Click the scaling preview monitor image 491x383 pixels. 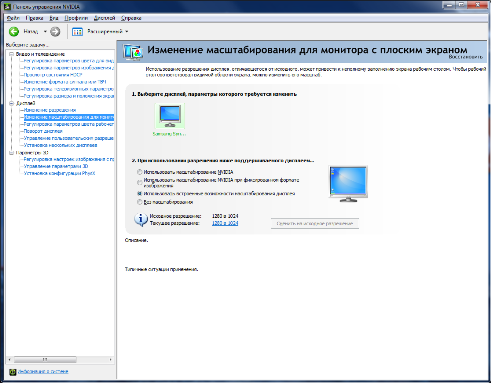pos(348,184)
